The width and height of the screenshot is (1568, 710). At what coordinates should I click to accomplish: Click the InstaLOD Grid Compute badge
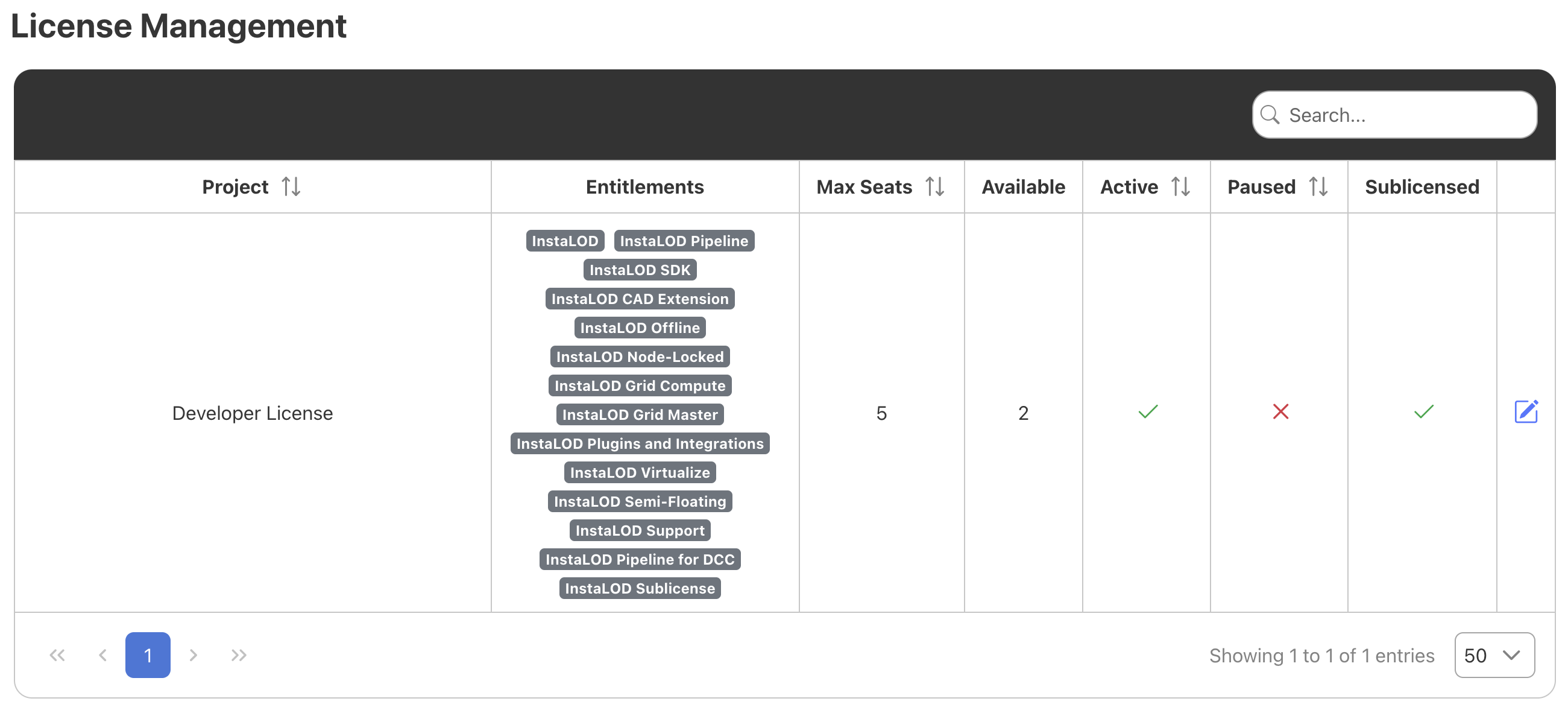tap(640, 385)
